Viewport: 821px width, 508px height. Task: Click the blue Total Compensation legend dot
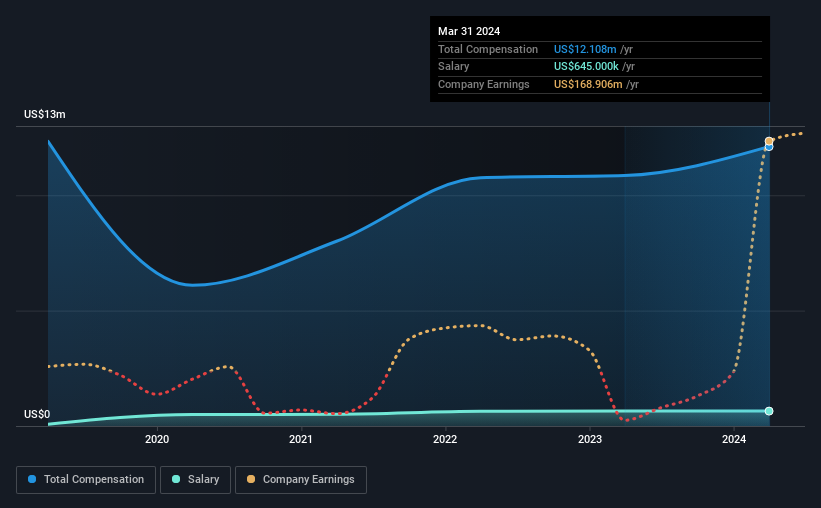[32, 479]
